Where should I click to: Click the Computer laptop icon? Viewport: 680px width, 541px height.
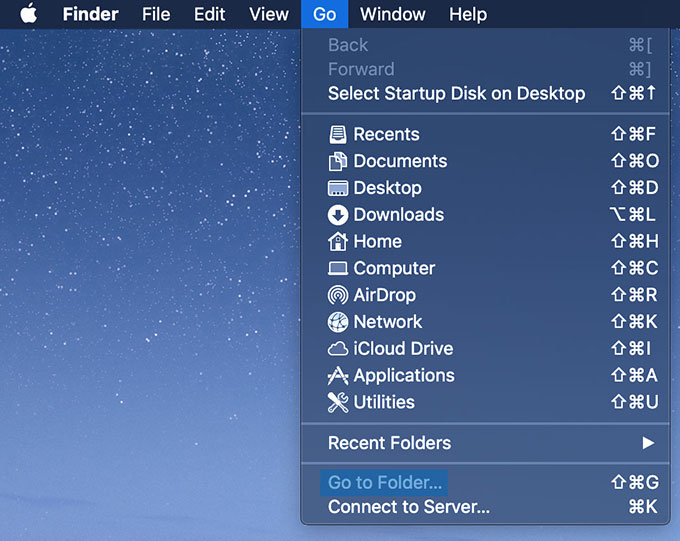pyautogui.click(x=337, y=269)
